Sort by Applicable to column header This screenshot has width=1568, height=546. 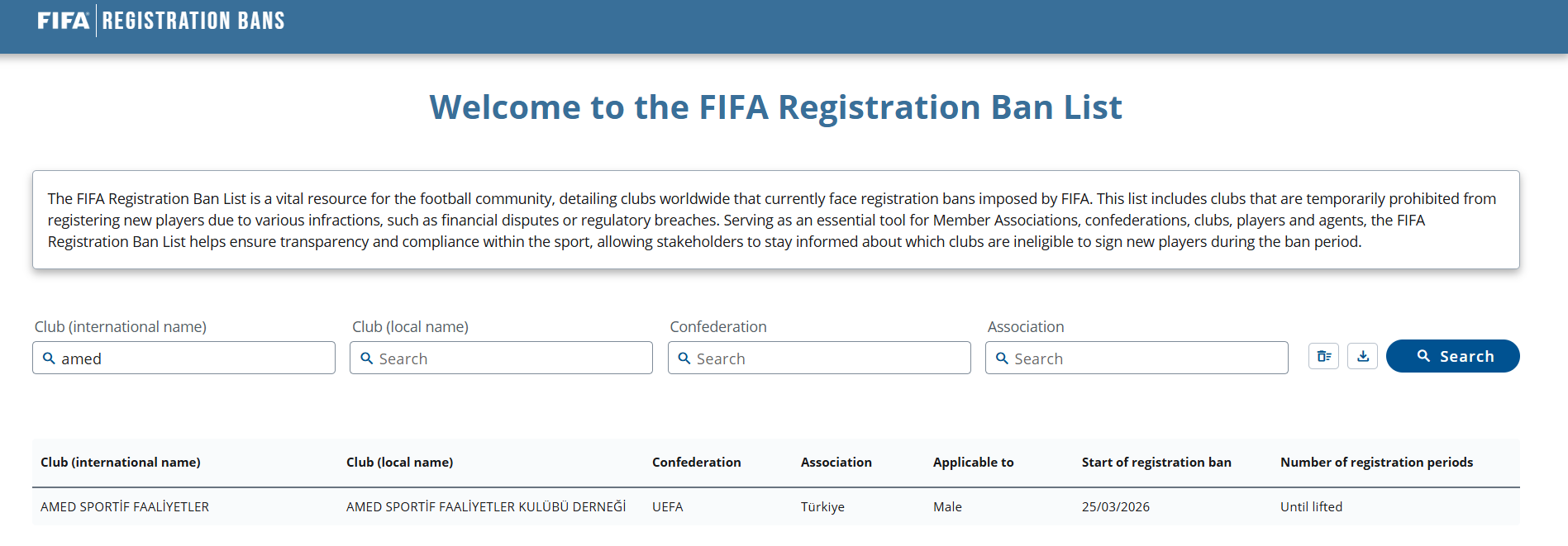tap(973, 463)
